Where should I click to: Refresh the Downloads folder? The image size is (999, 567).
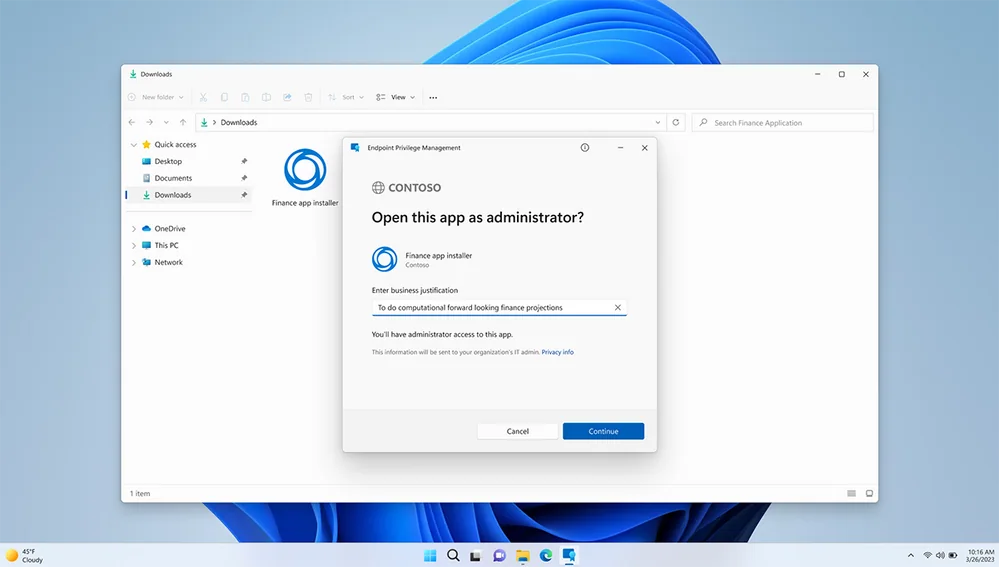coord(676,122)
